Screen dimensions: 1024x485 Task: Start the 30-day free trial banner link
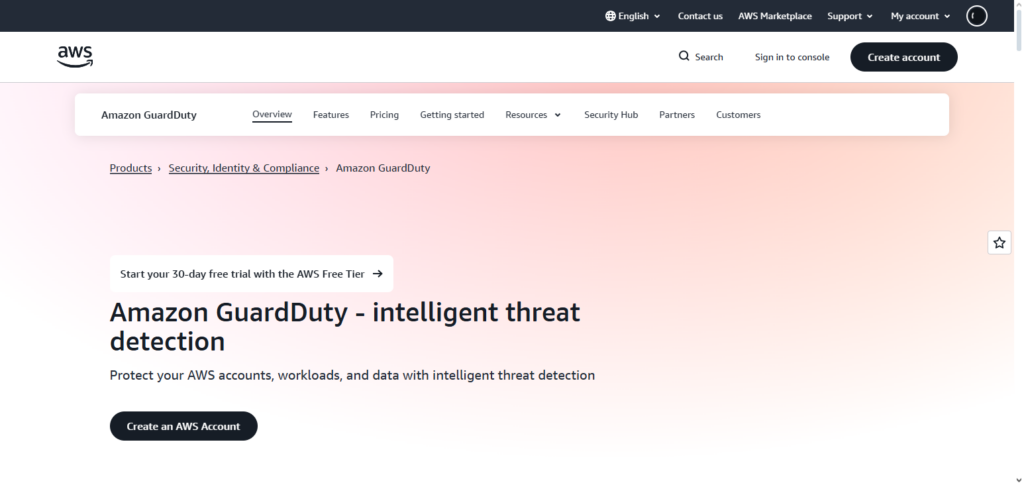[251, 274]
